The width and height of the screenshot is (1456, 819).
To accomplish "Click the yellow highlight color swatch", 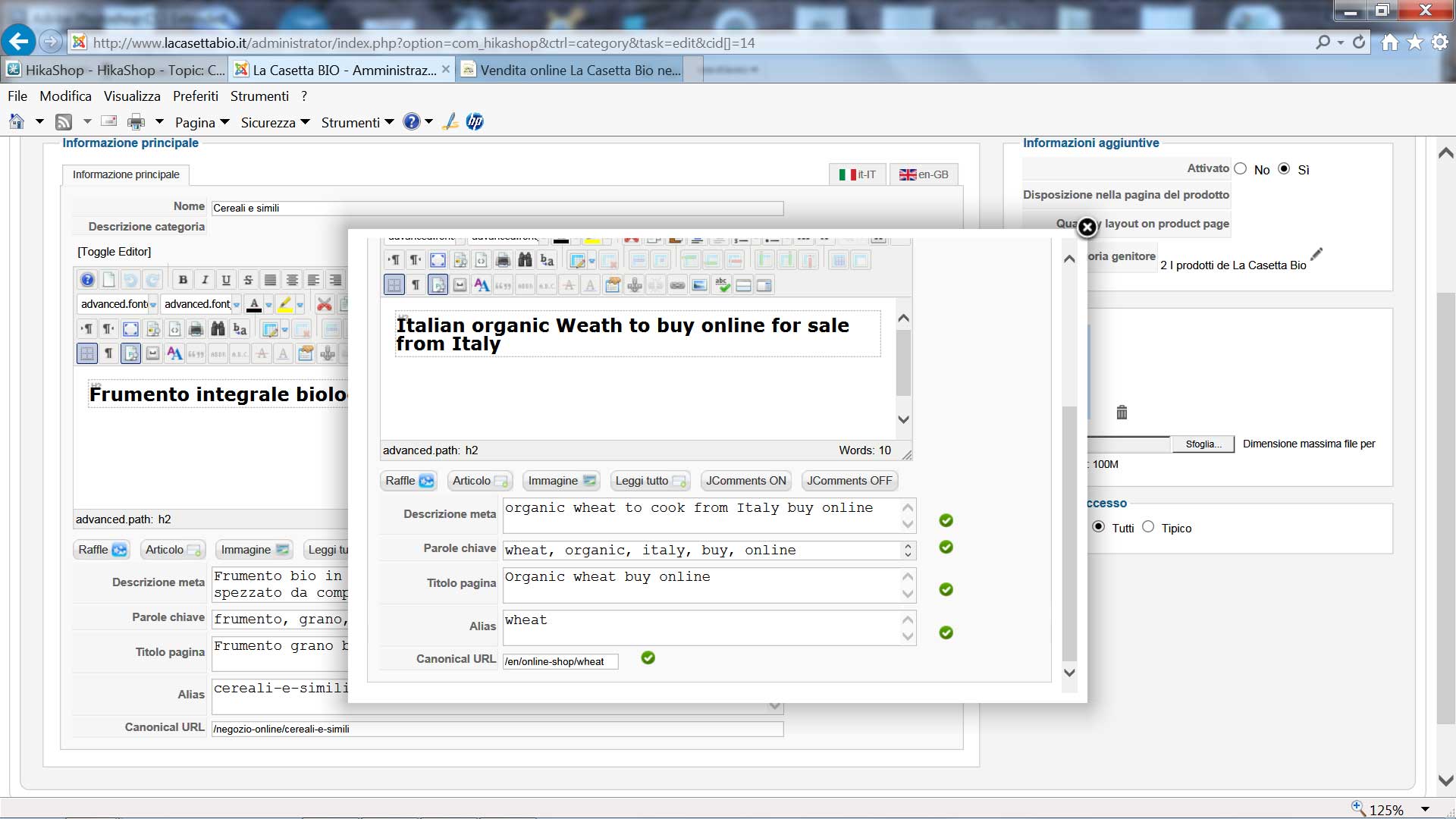I will [285, 305].
